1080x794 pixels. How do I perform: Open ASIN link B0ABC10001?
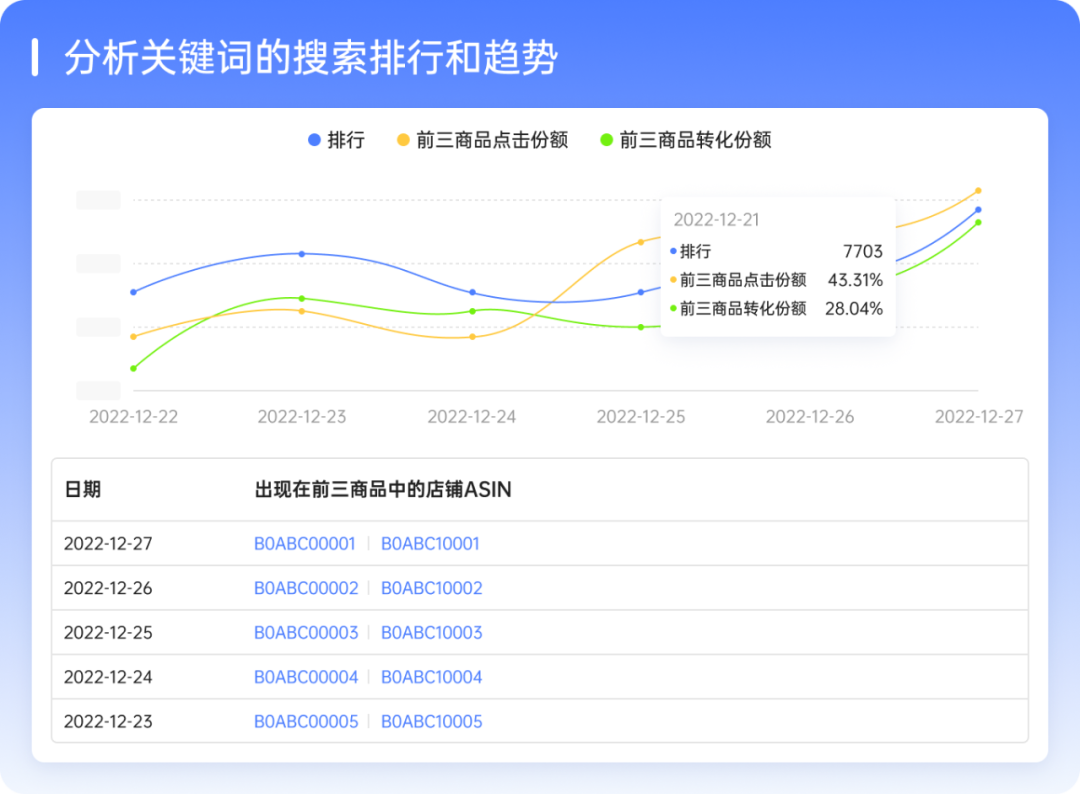click(430, 543)
